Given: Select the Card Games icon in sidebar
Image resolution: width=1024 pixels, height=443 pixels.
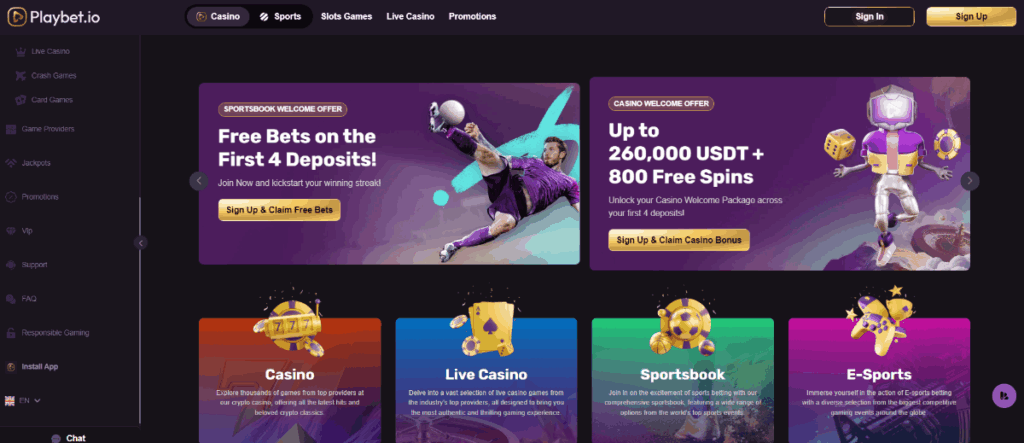Looking at the screenshot, I should (21, 100).
